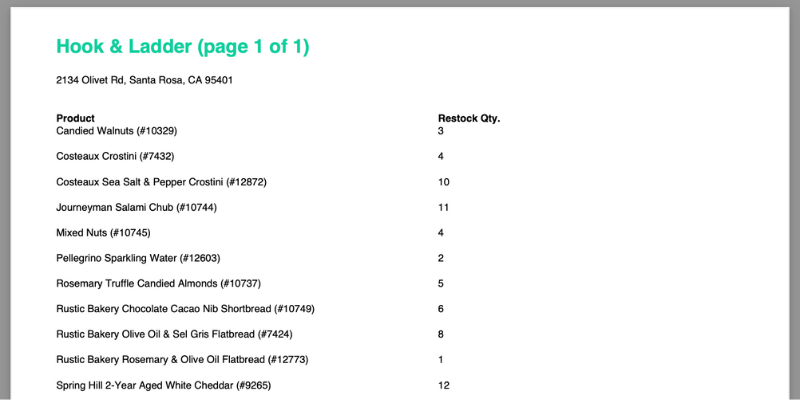Select Candied Walnuts (#10329) row

[x=116, y=131]
